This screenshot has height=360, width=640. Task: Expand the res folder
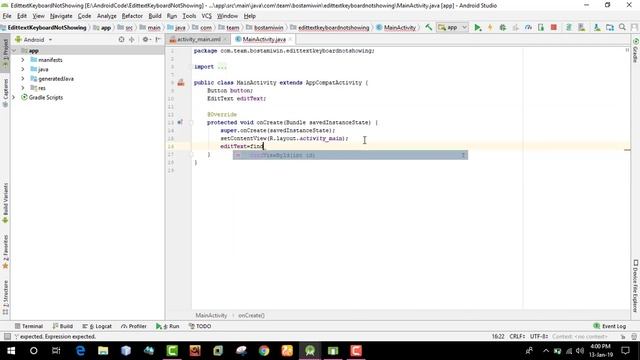(23, 88)
